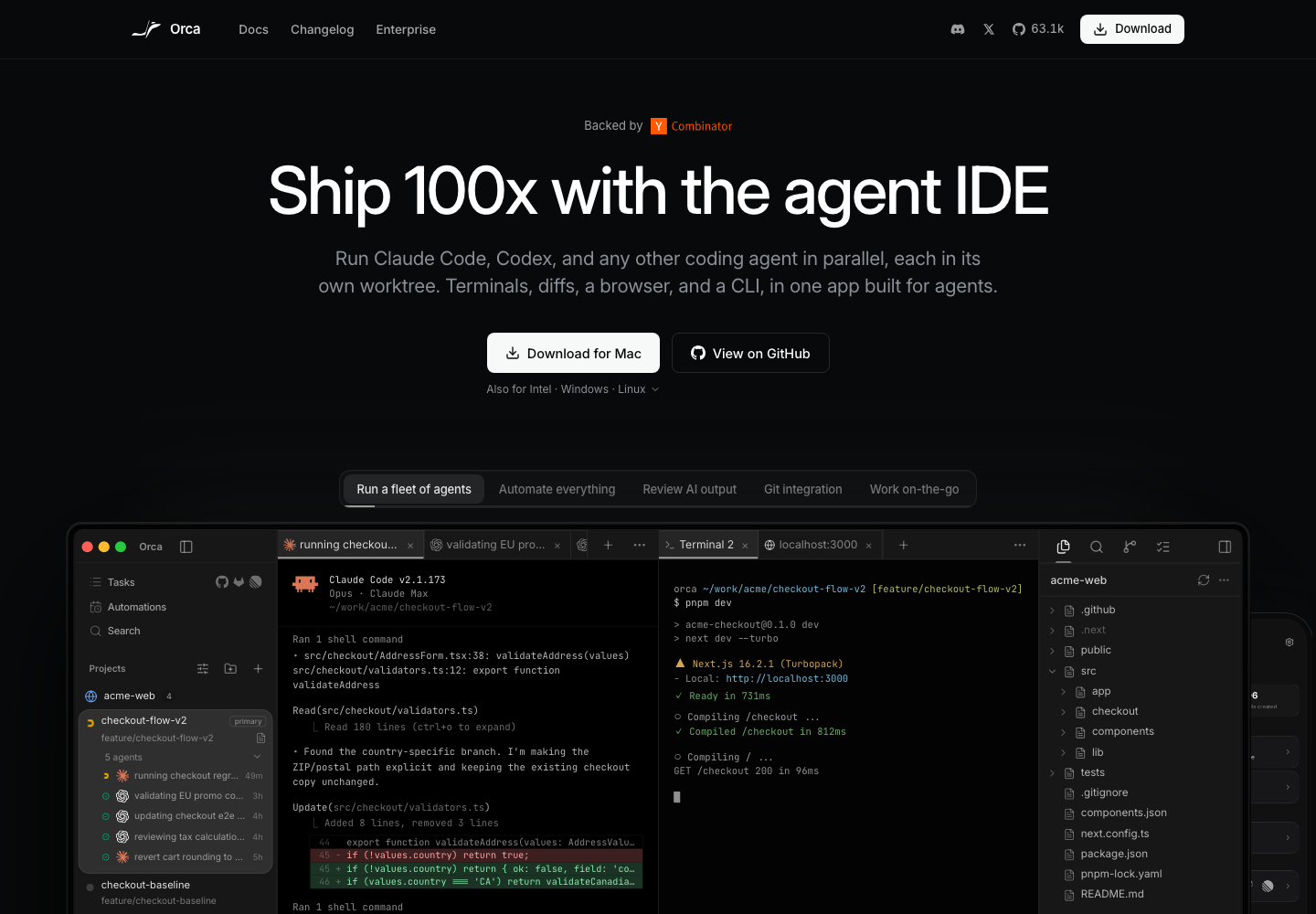Viewport: 1316px width, 914px height.
Task: Click the Download button in header
Action: [x=1132, y=29]
